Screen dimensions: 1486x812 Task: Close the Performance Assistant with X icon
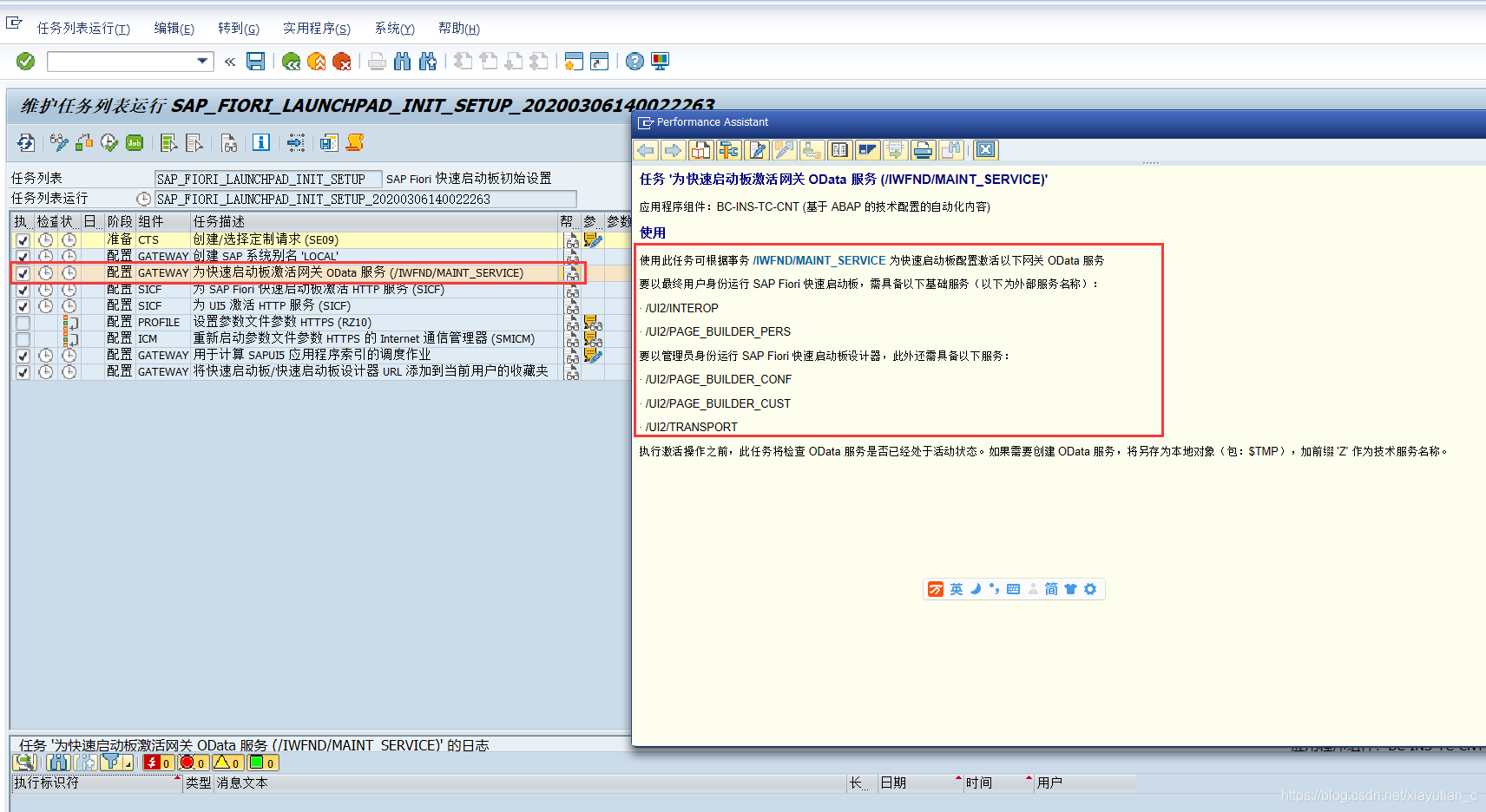[986, 150]
